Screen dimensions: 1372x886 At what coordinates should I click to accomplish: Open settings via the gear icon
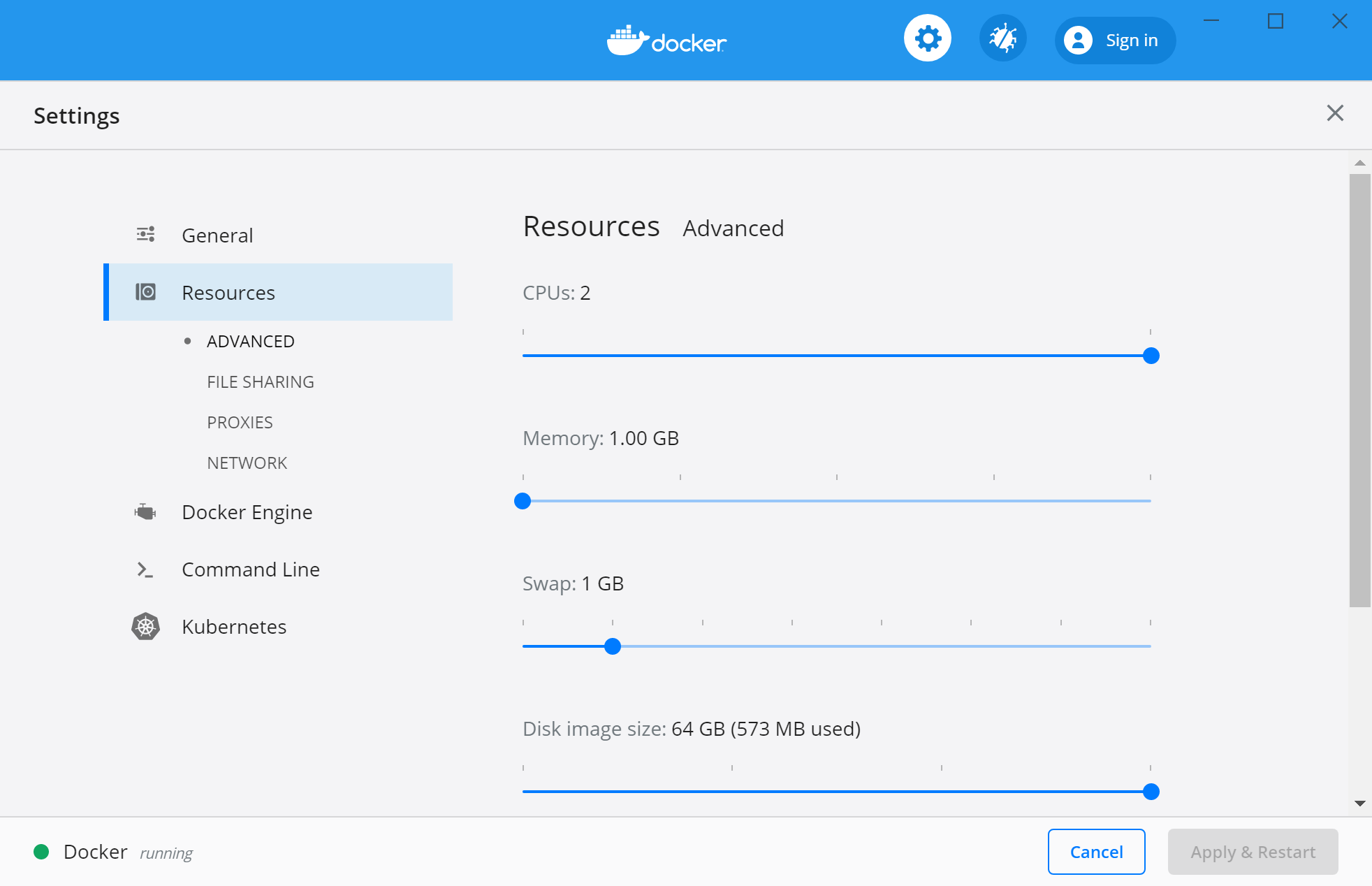[928, 38]
